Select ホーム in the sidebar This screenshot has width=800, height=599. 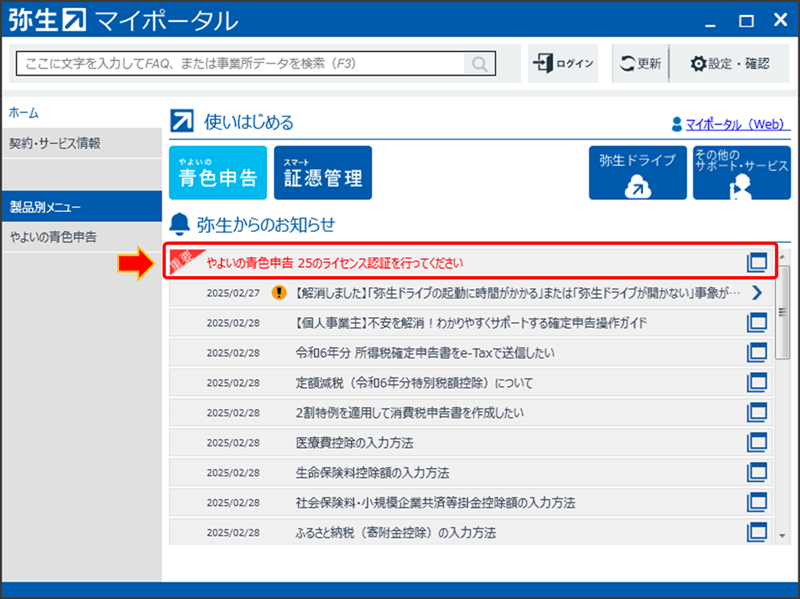[25, 113]
